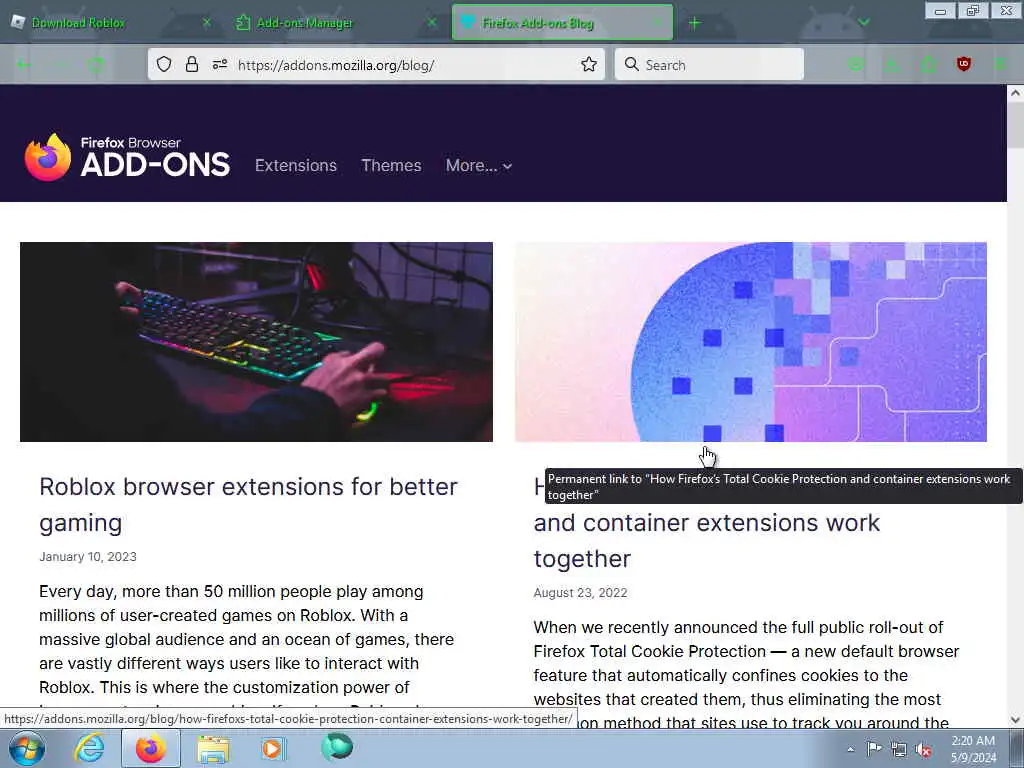Click the RGB keyboard article thumbnail
The width and height of the screenshot is (1024, 768).
256,342
